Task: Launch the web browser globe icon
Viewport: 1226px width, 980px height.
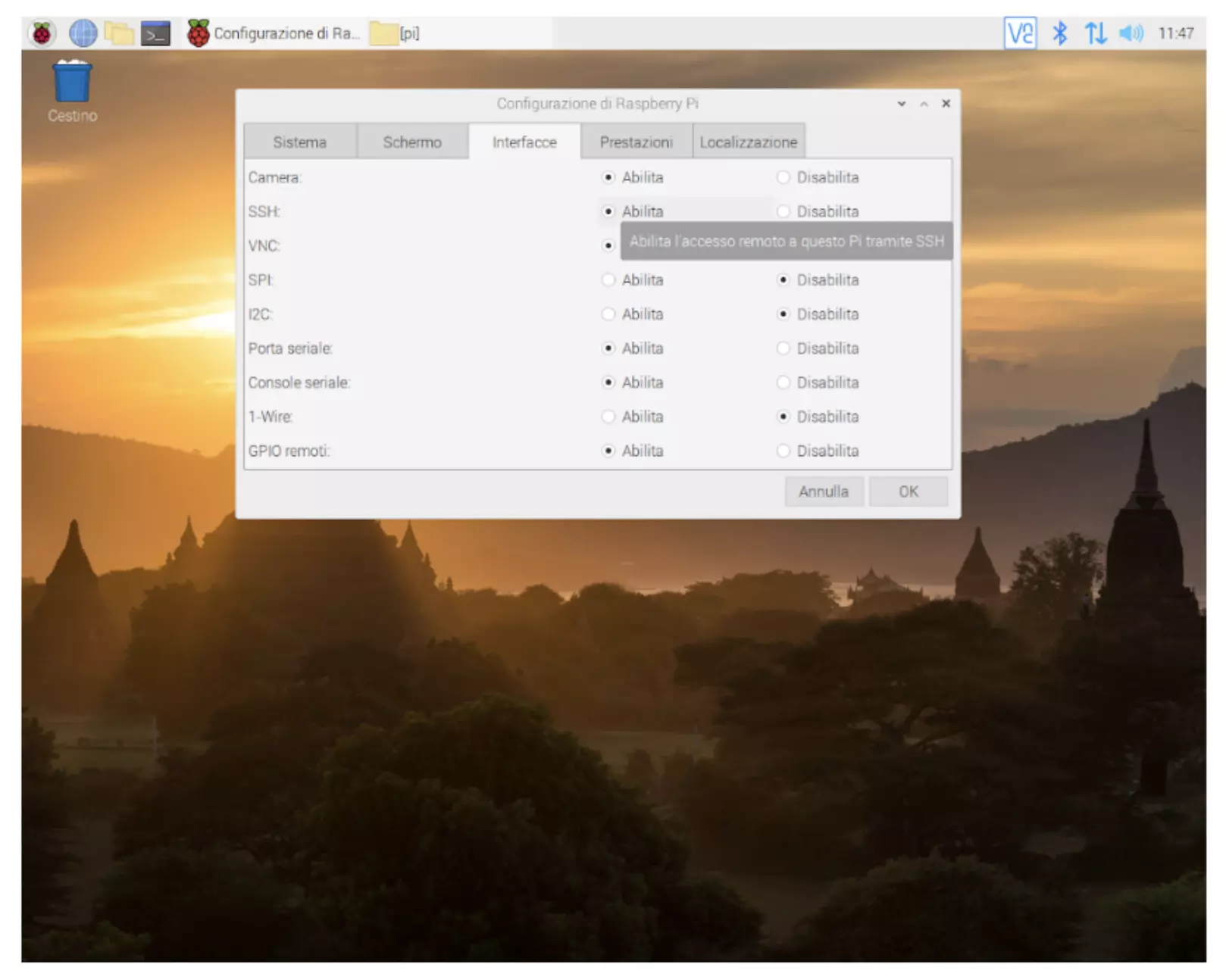Action: [x=83, y=33]
